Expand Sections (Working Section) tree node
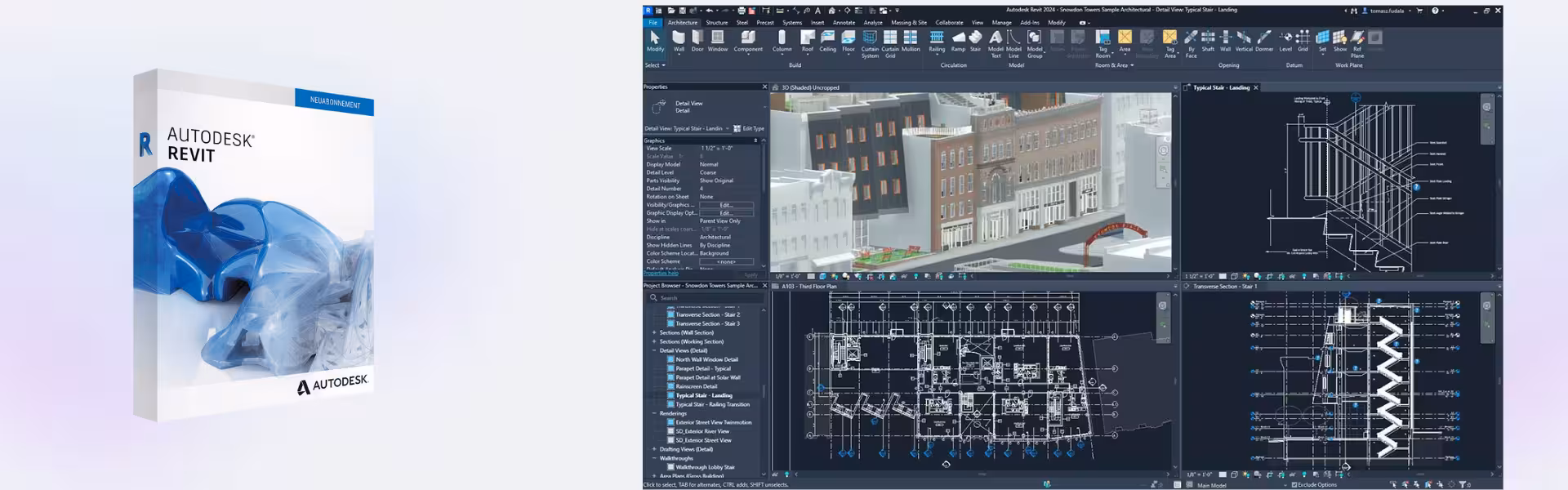 coord(654,341)
